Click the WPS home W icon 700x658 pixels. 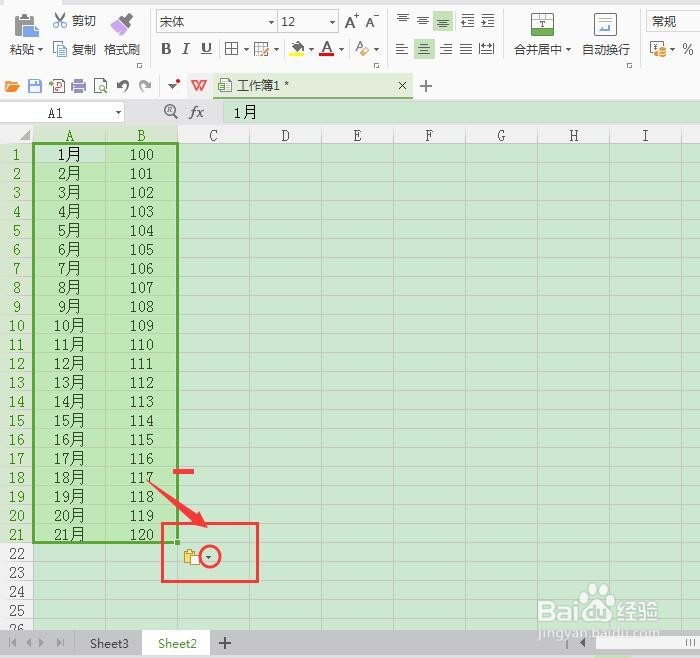[199, 85]
